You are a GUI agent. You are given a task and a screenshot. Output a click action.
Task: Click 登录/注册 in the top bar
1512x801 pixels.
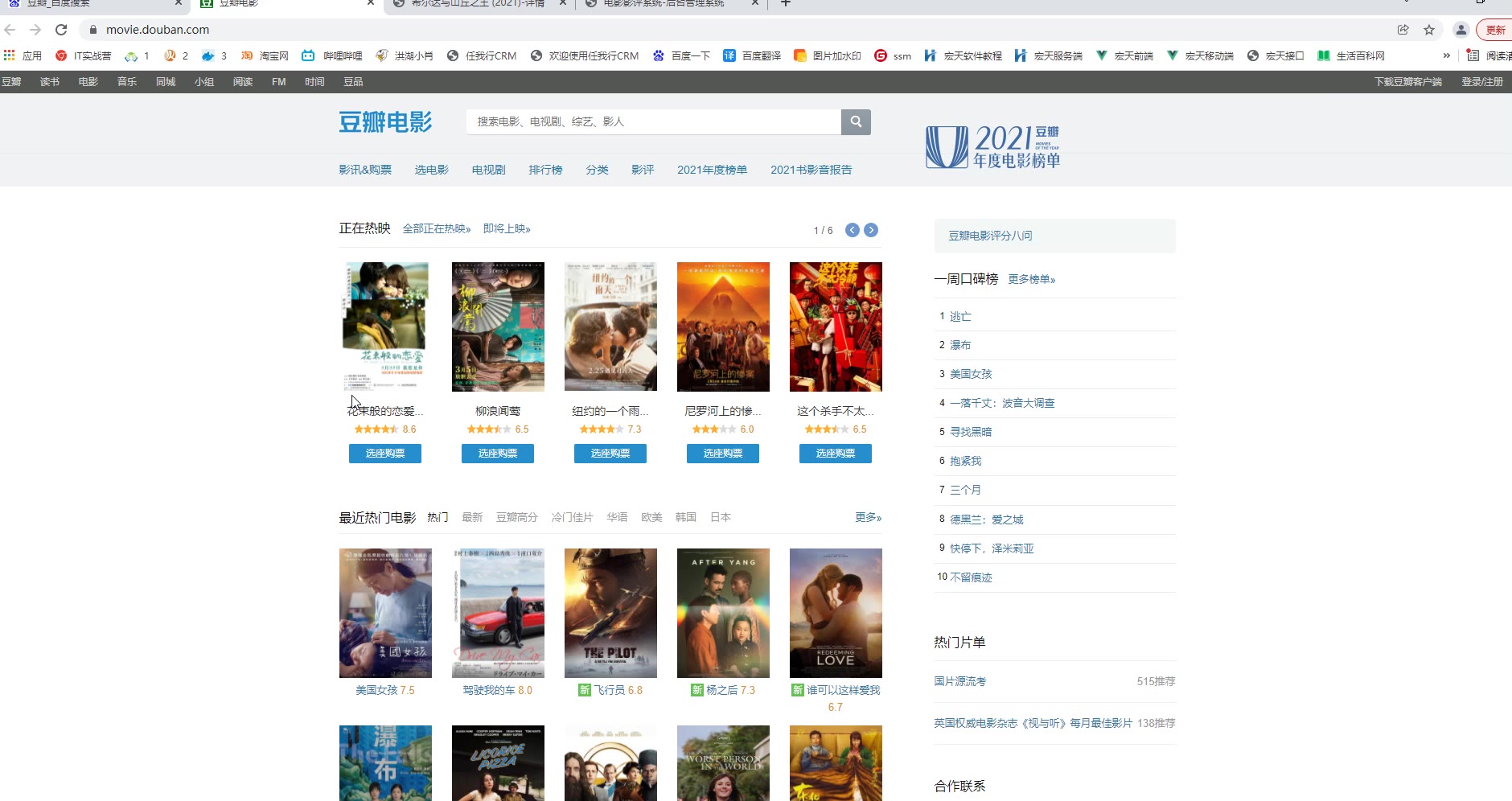[x=1482, y=82]
